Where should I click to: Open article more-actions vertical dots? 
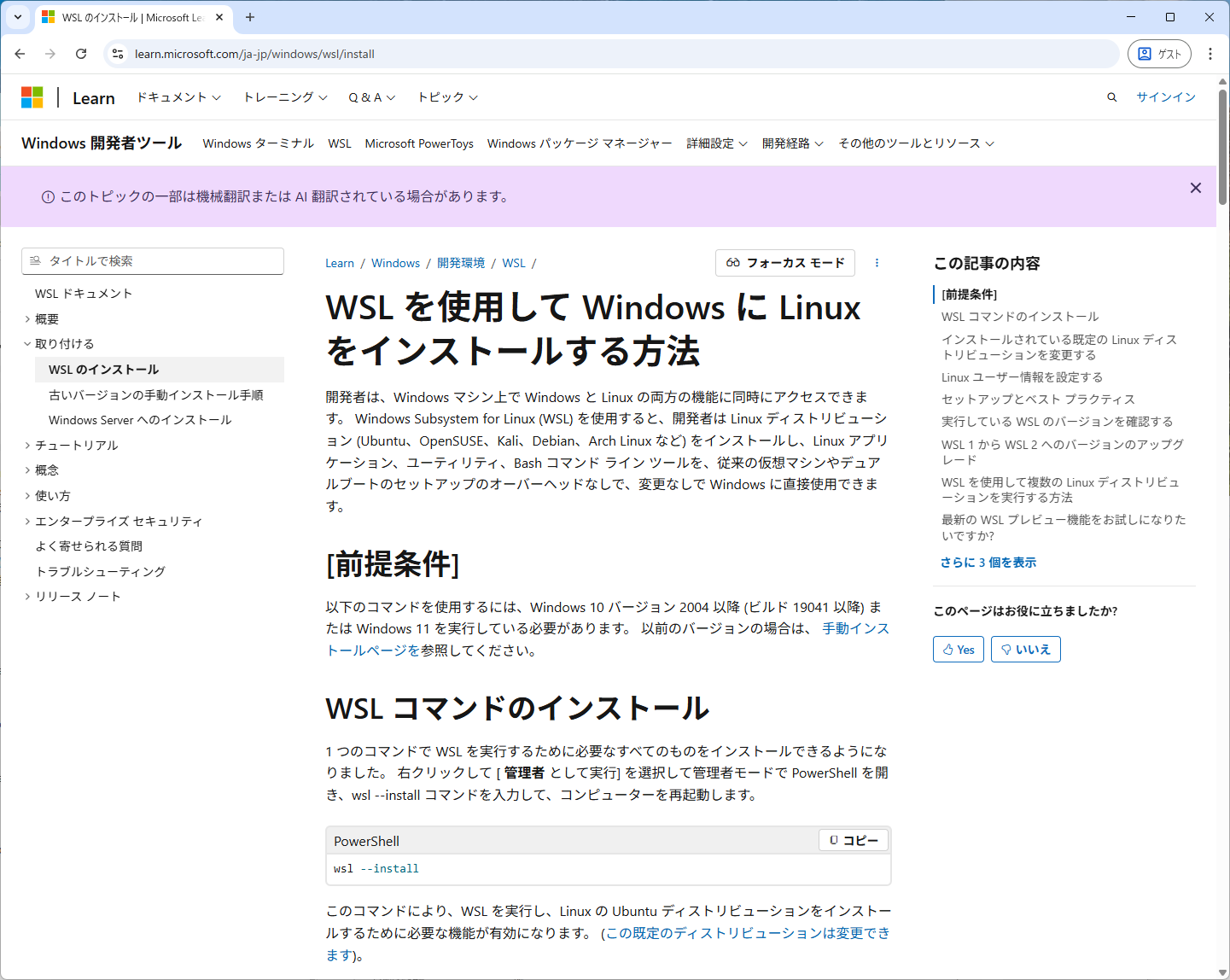tap(877, 263)
